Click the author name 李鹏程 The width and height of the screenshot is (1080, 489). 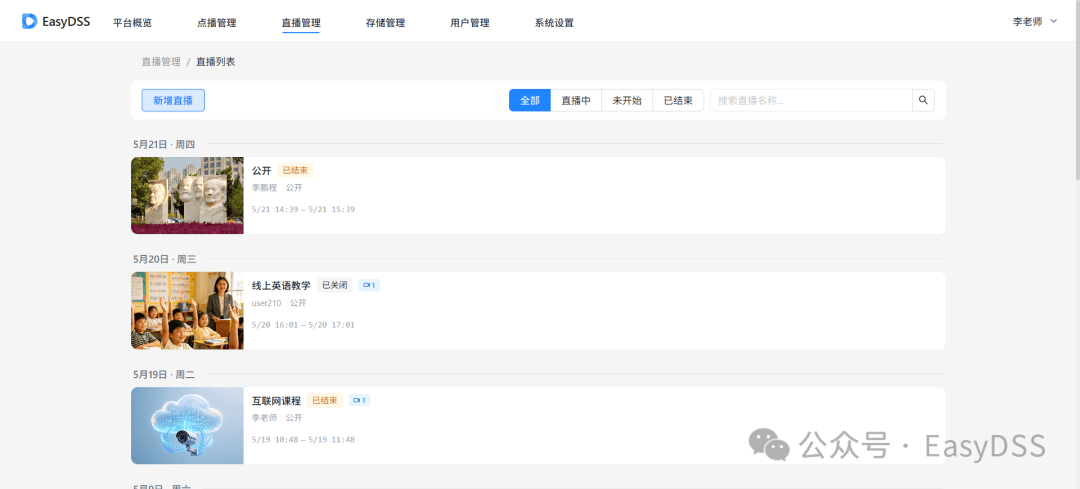point(264,187)
